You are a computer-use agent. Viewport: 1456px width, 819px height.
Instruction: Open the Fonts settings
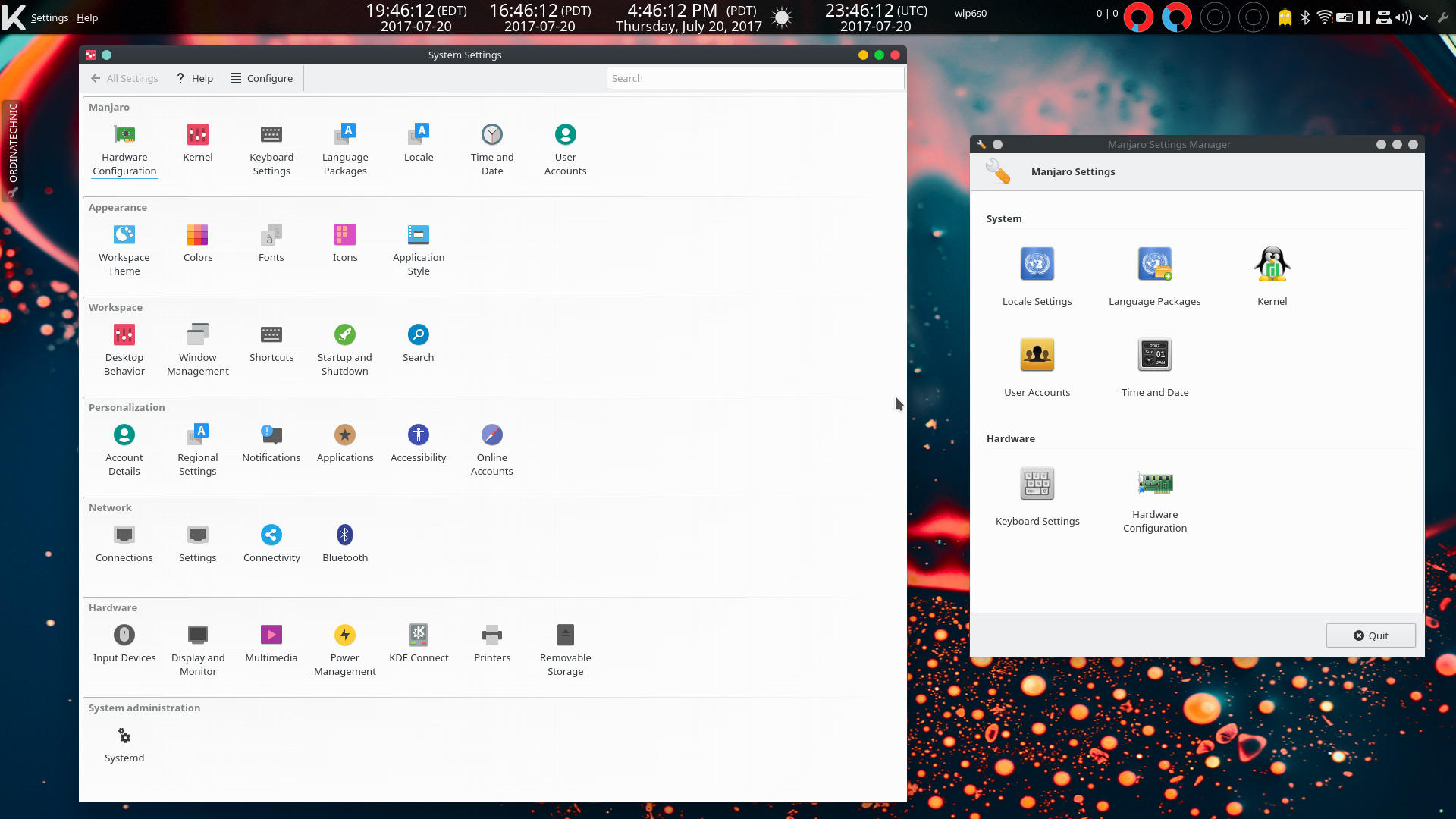pos(271,243)
